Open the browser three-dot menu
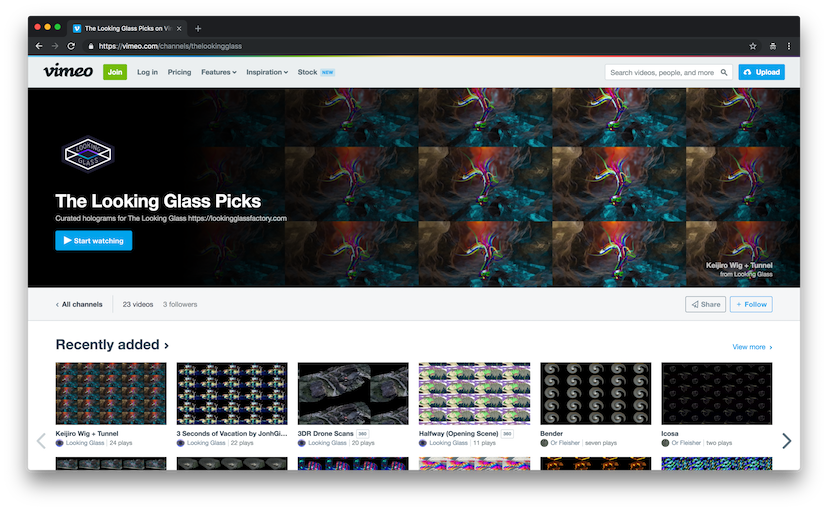This screenshot has width=828, height=510. pyautogui.click(x=788, y=46)
